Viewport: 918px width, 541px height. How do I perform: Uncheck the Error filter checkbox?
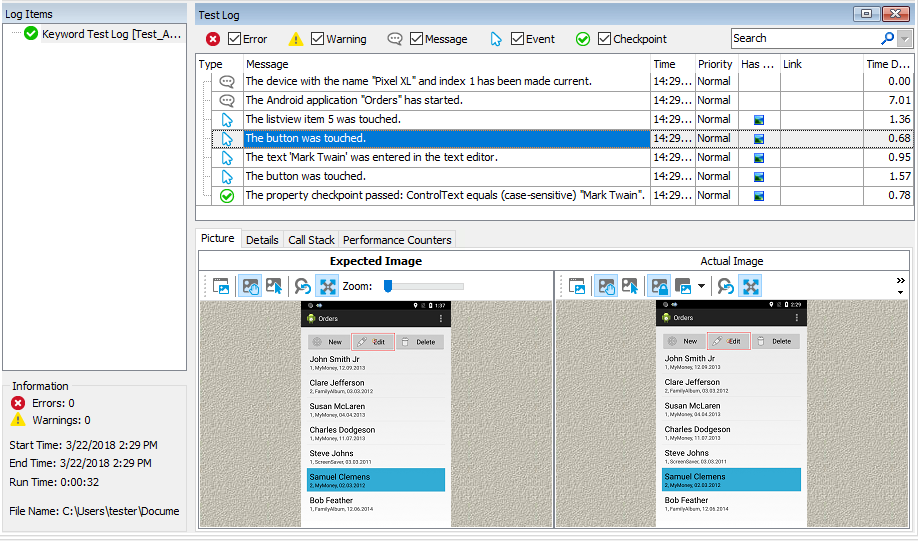pos(234,39)
